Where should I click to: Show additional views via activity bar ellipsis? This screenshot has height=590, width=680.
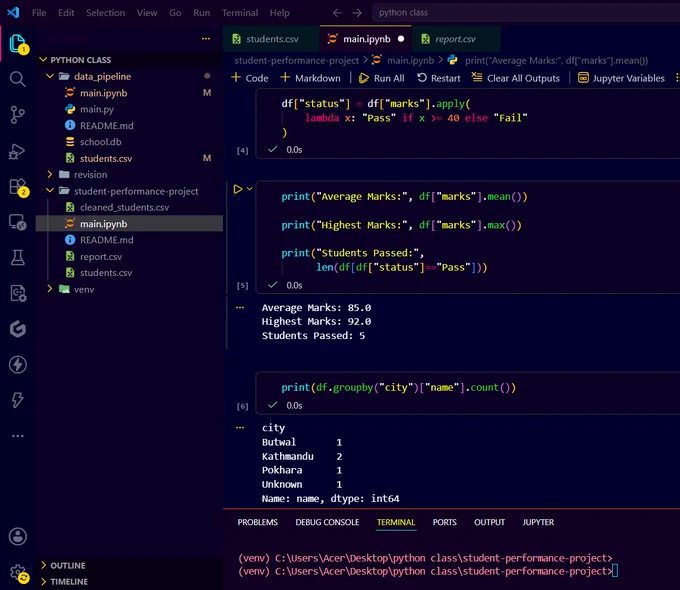click(17, 436)
